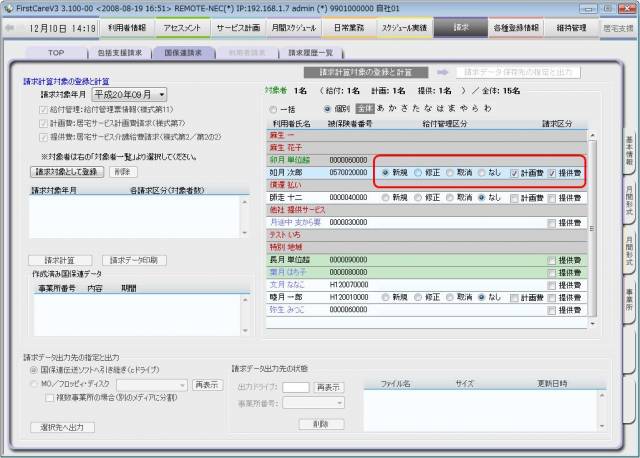Check 提供費 for 長月 単位超
The image size is (640, 458).
[552, 259]
